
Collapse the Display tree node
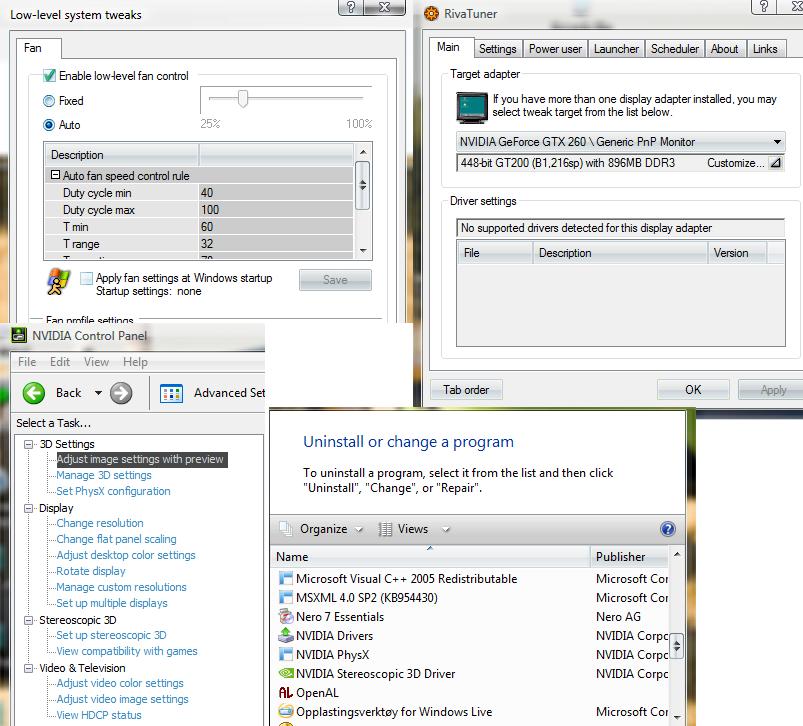29,508
